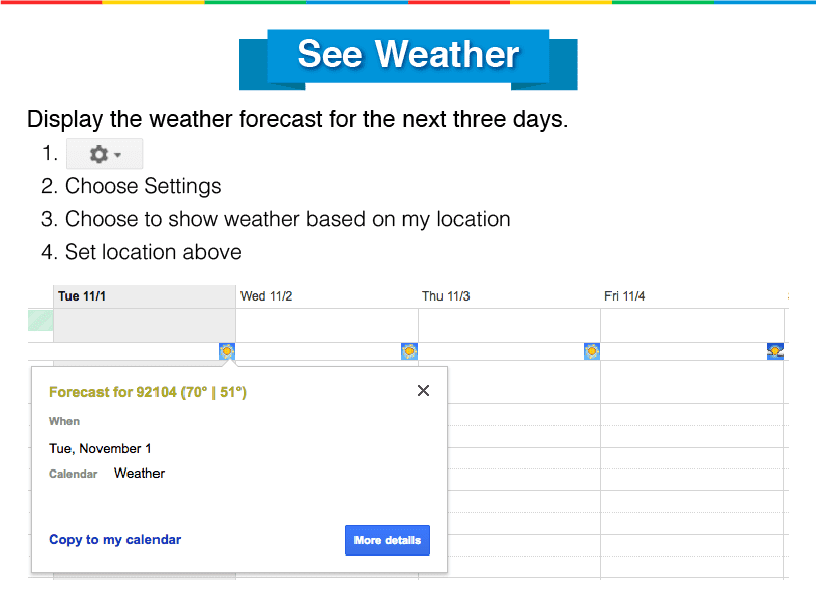Click the Friday calendar time slot

[692, 469]
